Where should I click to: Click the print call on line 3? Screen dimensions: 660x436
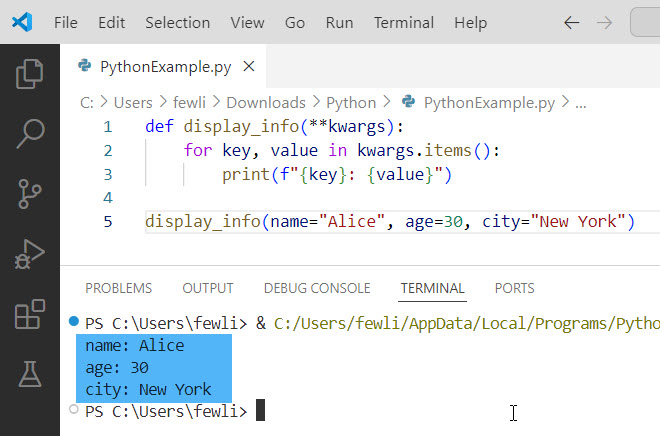[x=337, y=174]
